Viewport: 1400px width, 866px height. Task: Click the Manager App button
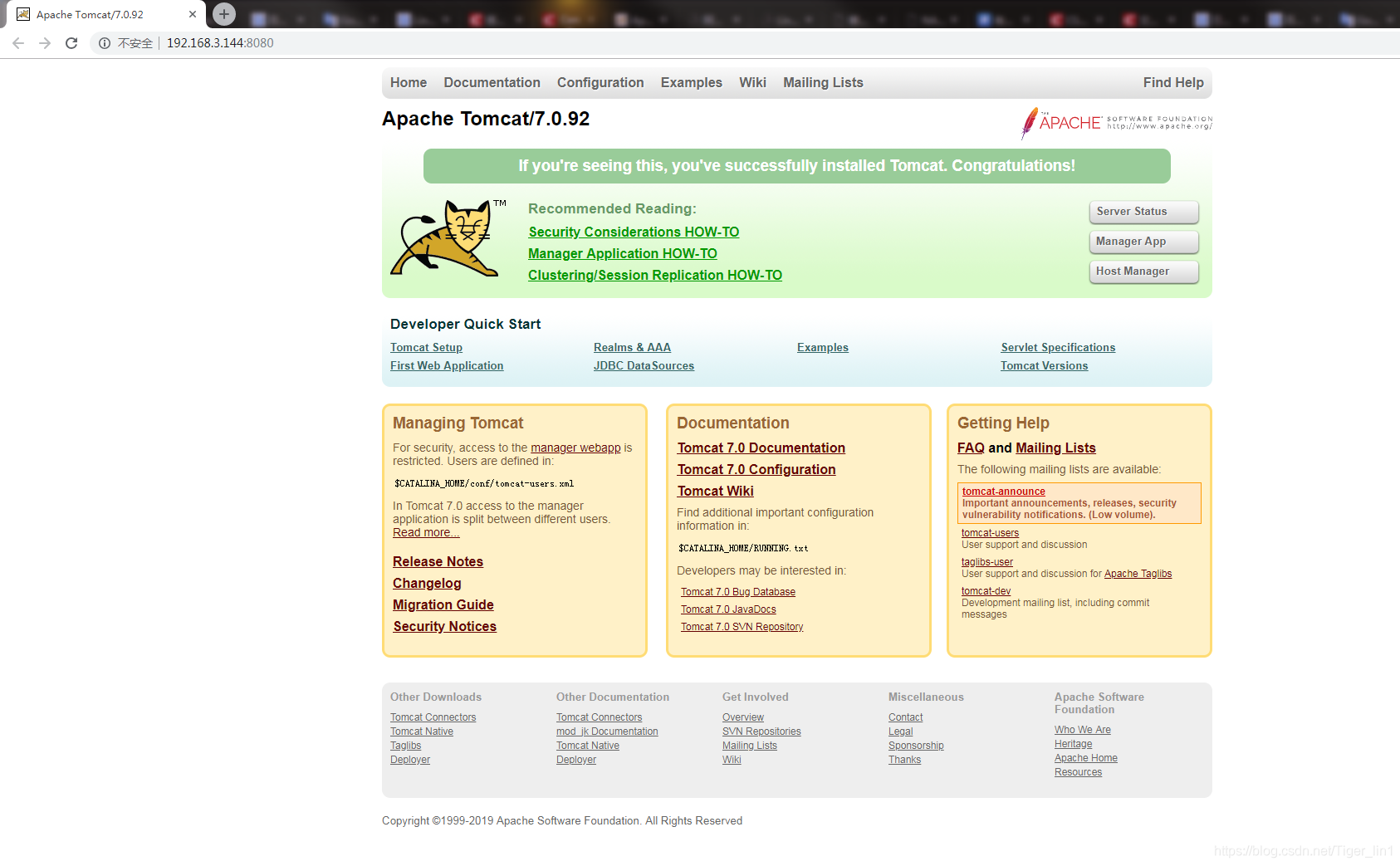(x=1143, y=242)
